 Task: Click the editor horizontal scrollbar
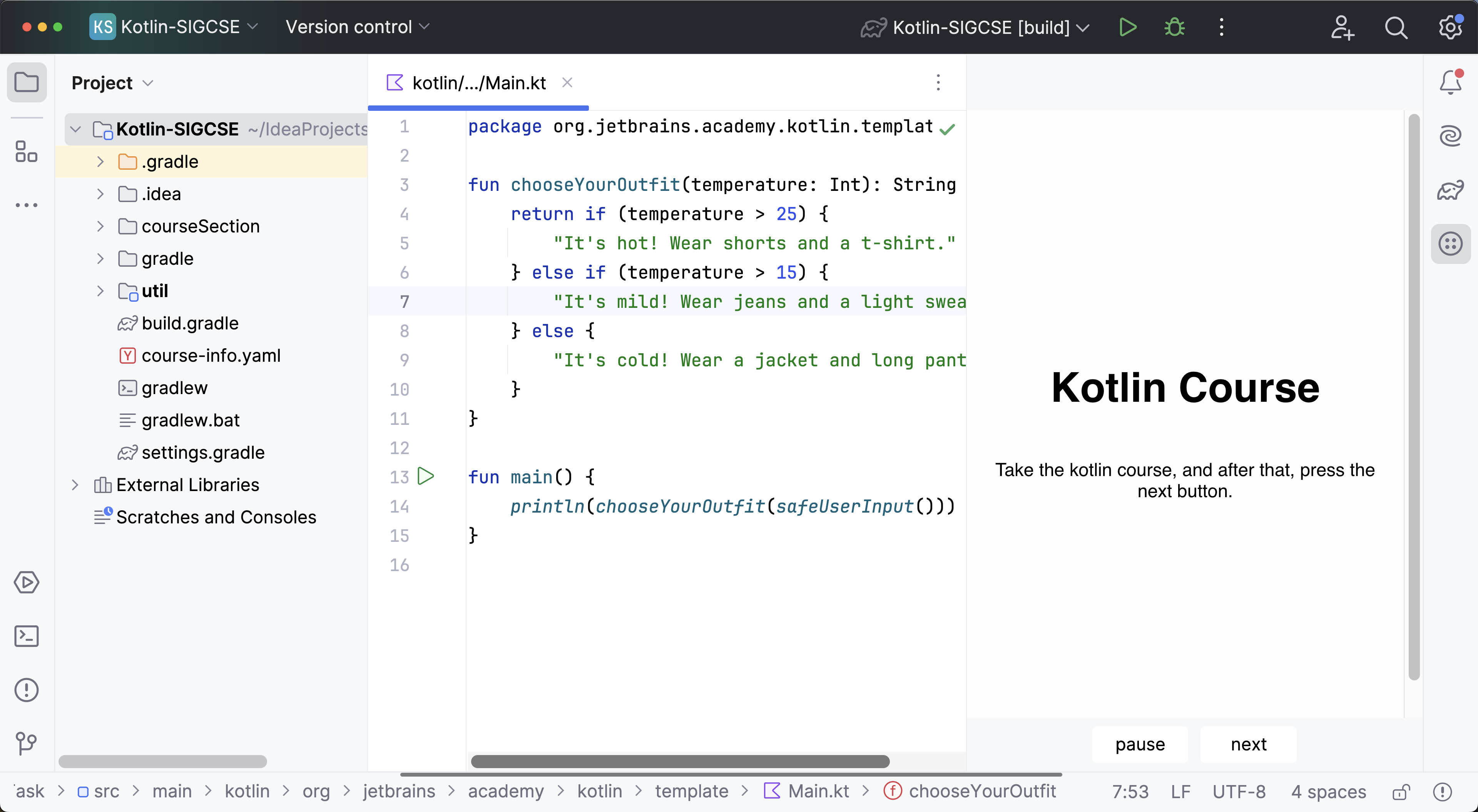click(680, 762)
